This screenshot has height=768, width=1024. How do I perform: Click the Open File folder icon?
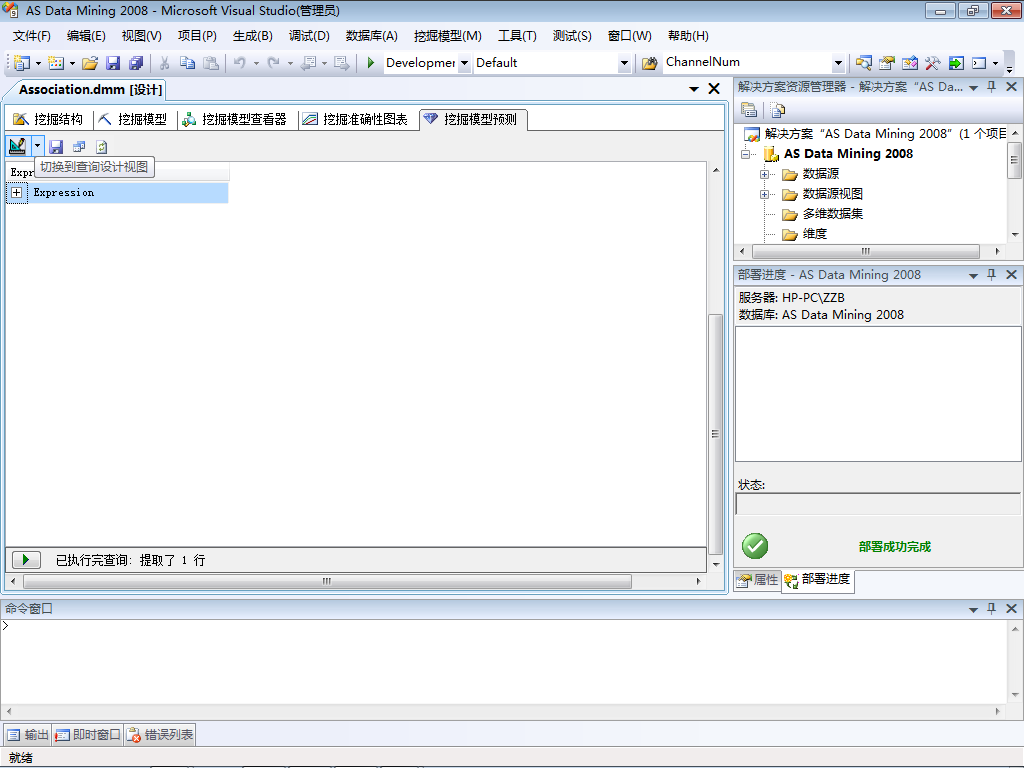coord(90,63)
